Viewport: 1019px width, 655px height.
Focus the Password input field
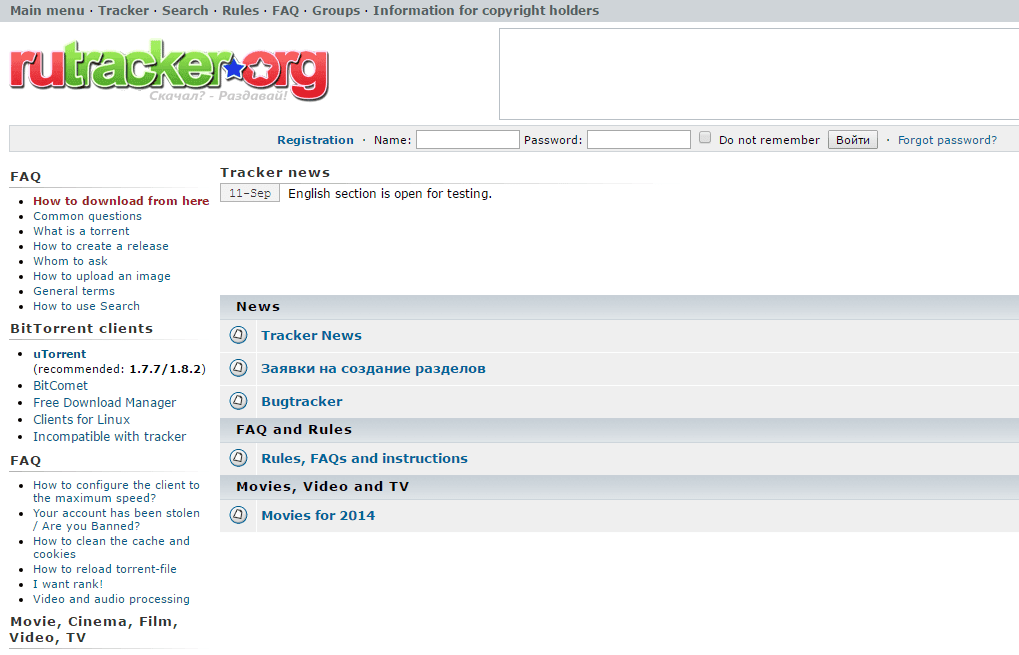pyautogui.click(x=639, y=140)
